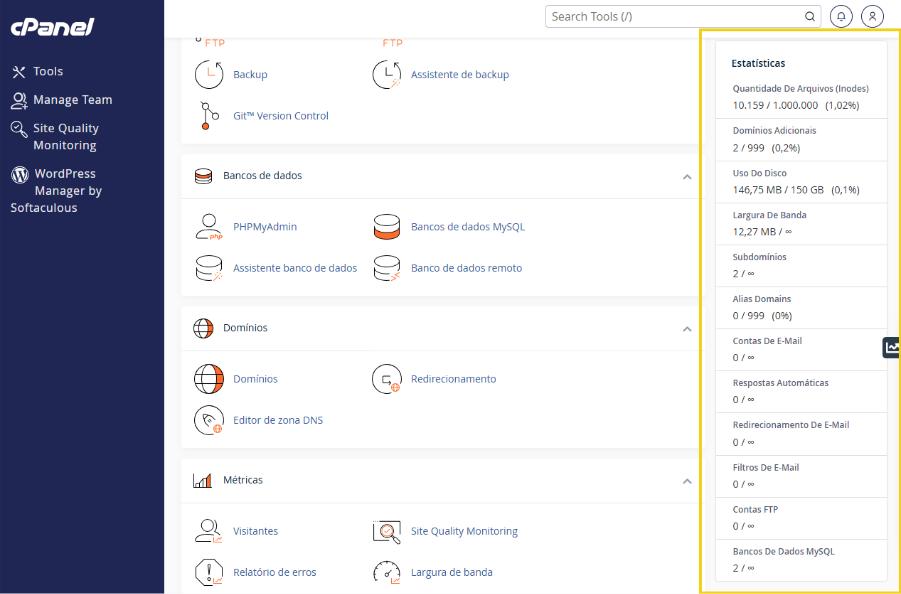Click the Git Version Control branch icon
The image size is (901, 594).
pos(209,115)
